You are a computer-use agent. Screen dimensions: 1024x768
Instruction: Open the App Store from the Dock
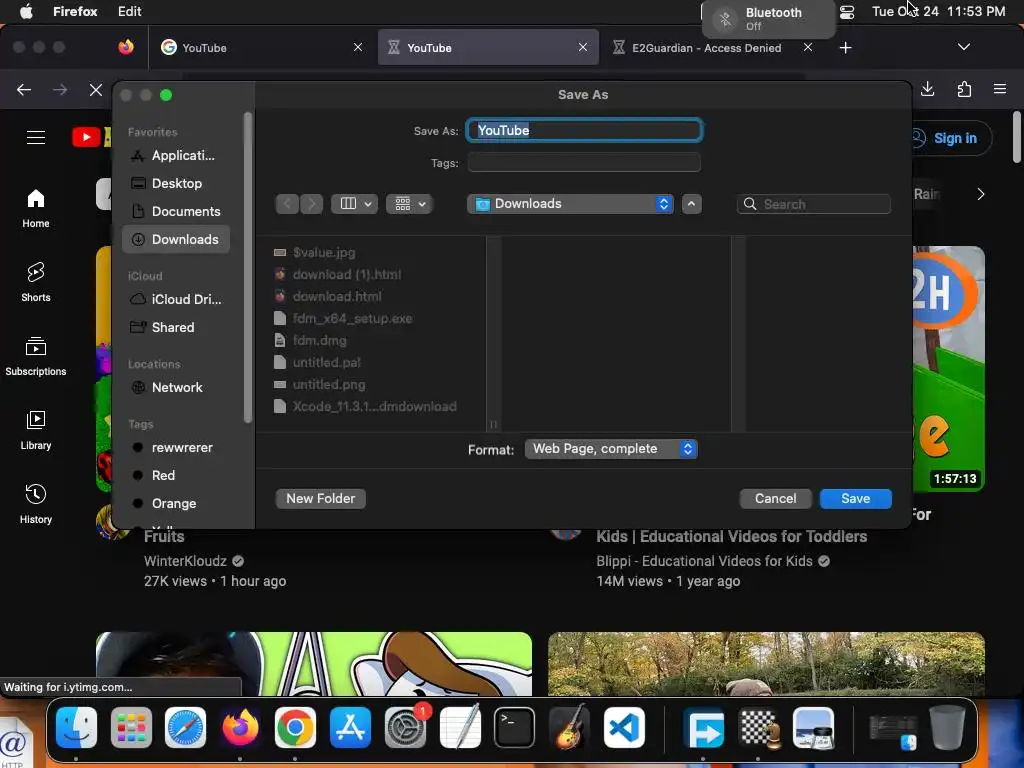point(350,727)
